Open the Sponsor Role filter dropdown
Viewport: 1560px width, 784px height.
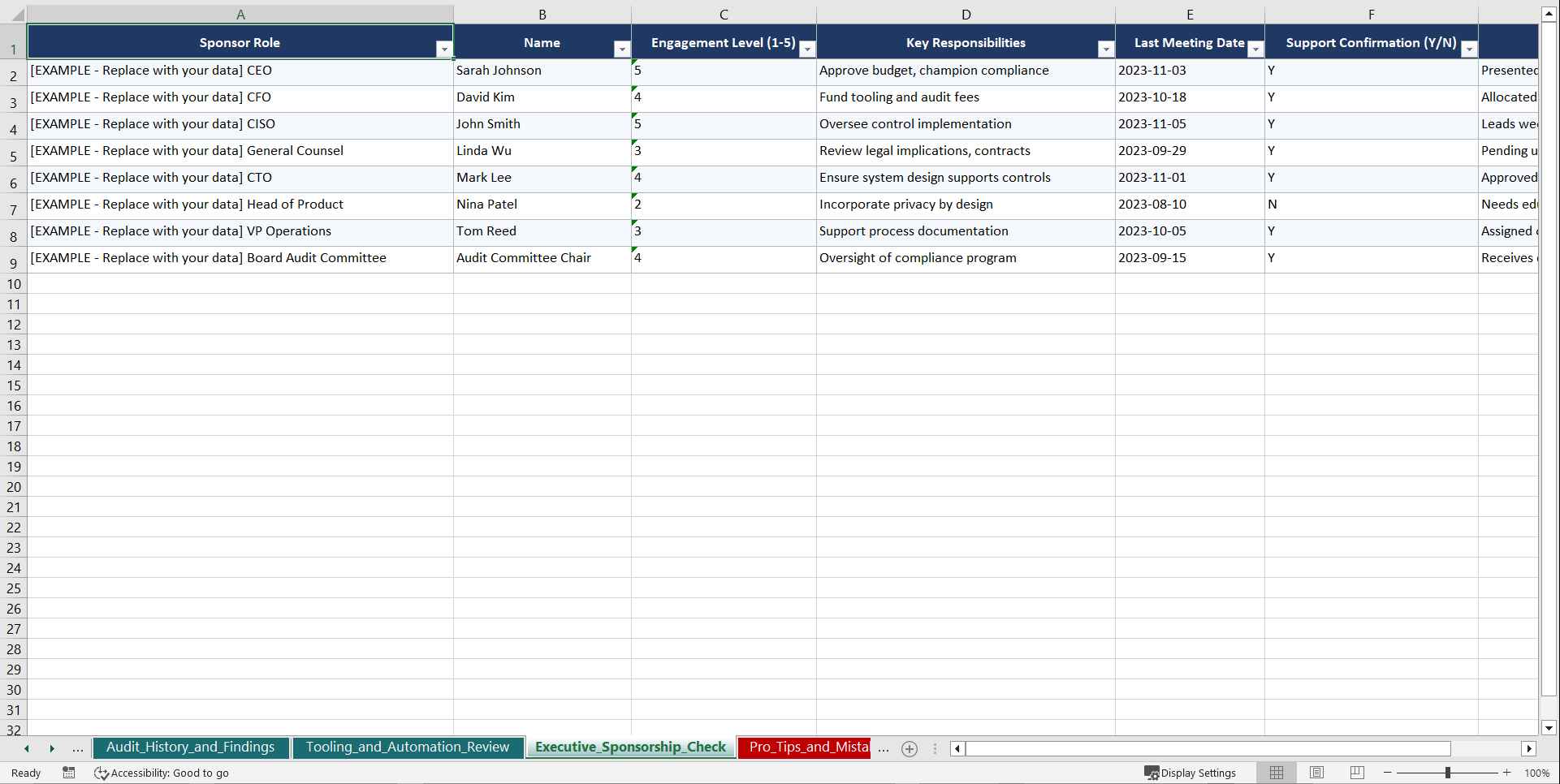445,49
